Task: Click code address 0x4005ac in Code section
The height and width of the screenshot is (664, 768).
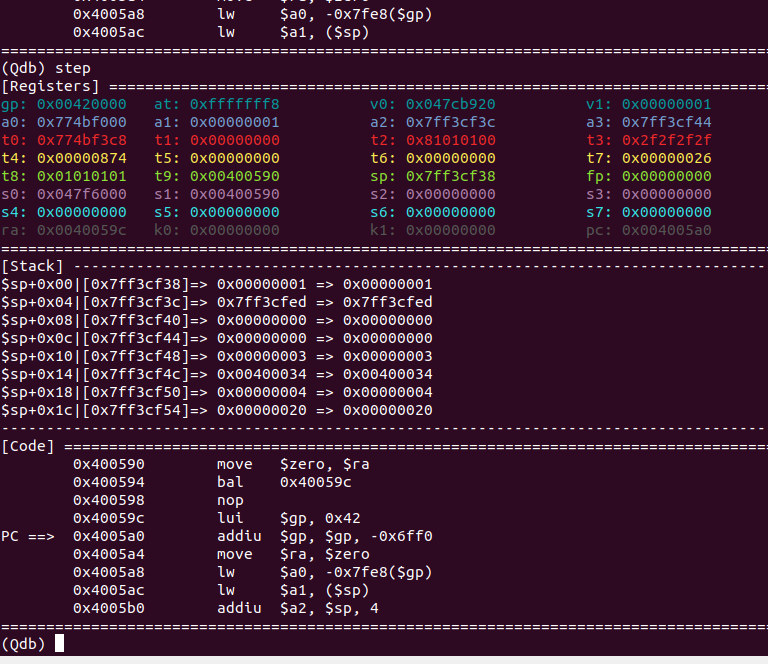Action: [109, 591]
